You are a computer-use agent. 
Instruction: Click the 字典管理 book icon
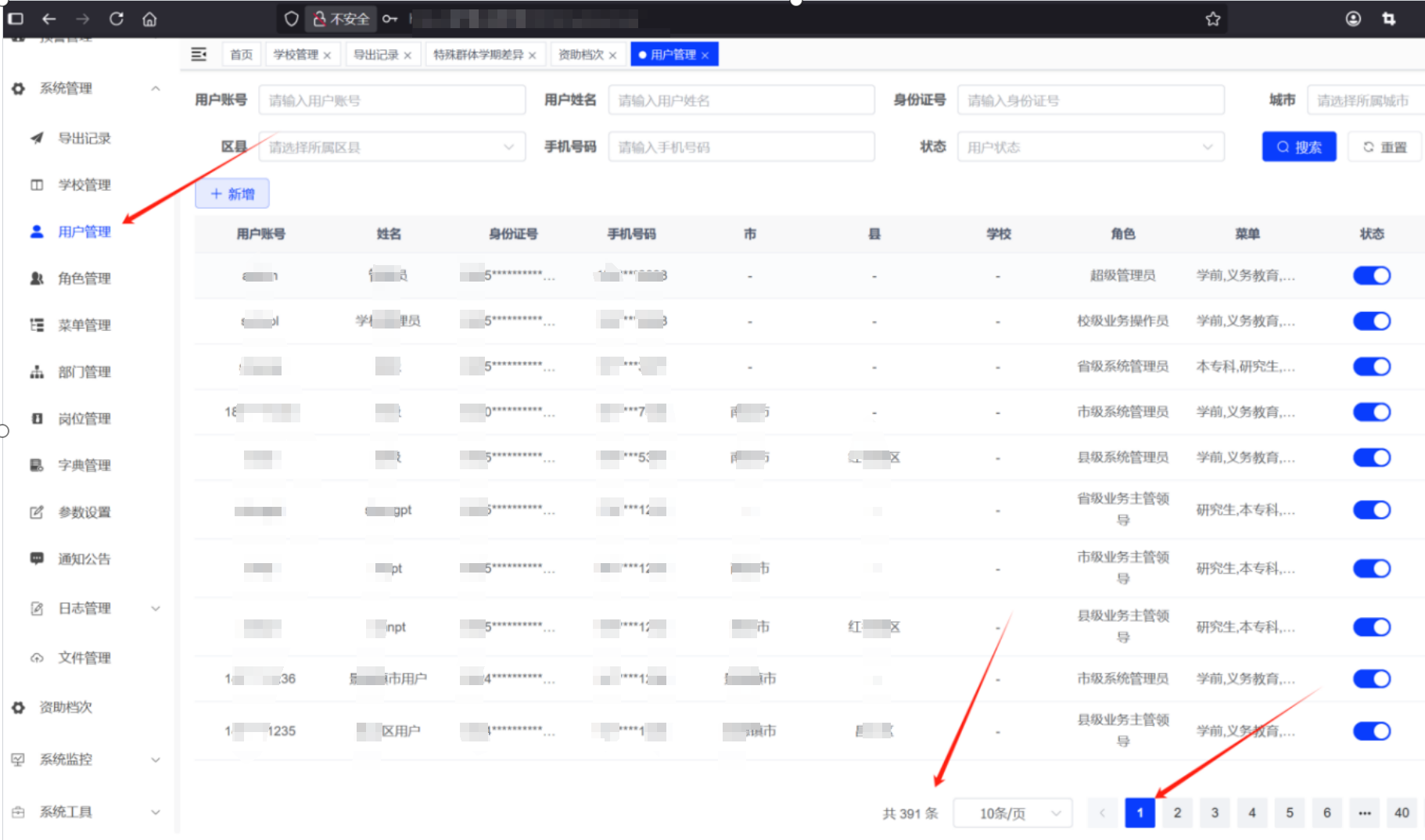pos(37,465)
